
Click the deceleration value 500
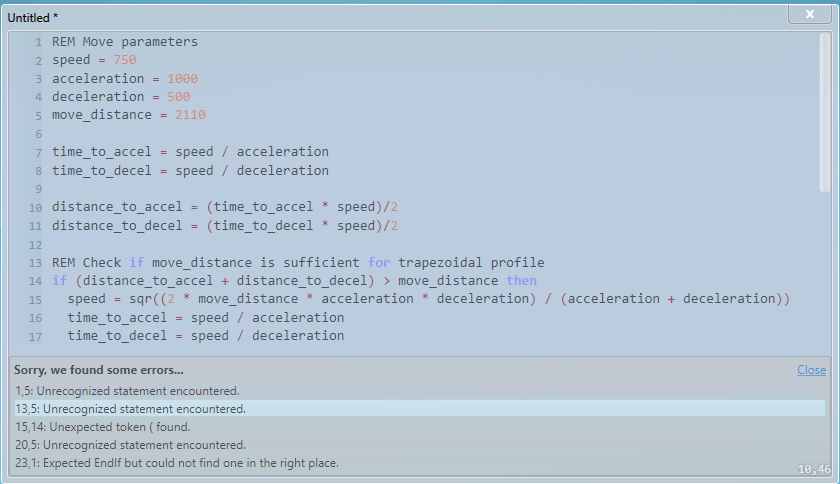tap(179, 97)
